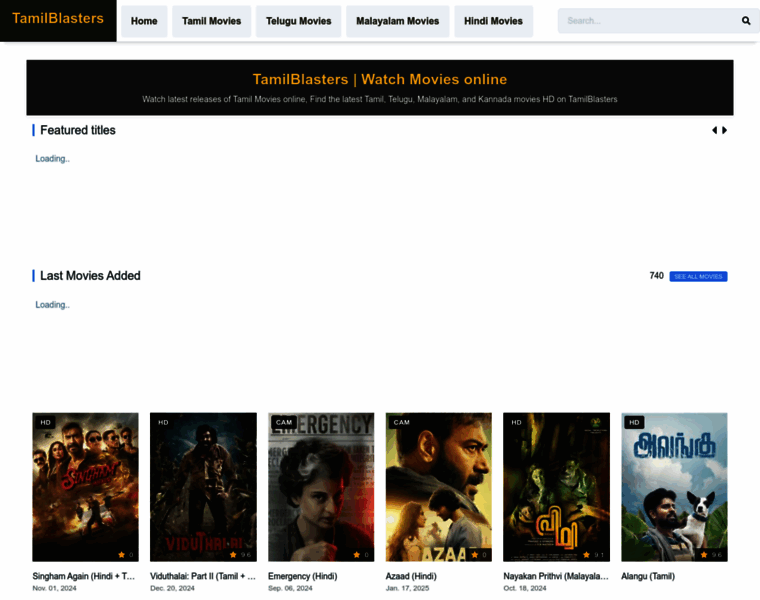The image size is (760, 600).
Task: Click HD badge on Nayakan Prithvi poster
Action: [x=517, y=423]
